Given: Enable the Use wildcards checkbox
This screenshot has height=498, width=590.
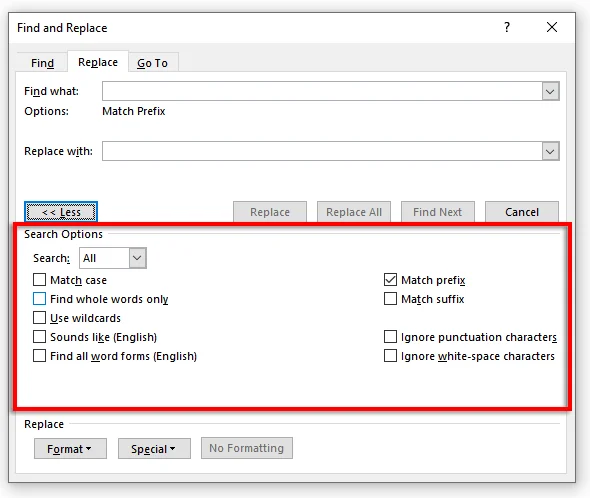Looking at the screenshot, I should (x=40, y=318).
